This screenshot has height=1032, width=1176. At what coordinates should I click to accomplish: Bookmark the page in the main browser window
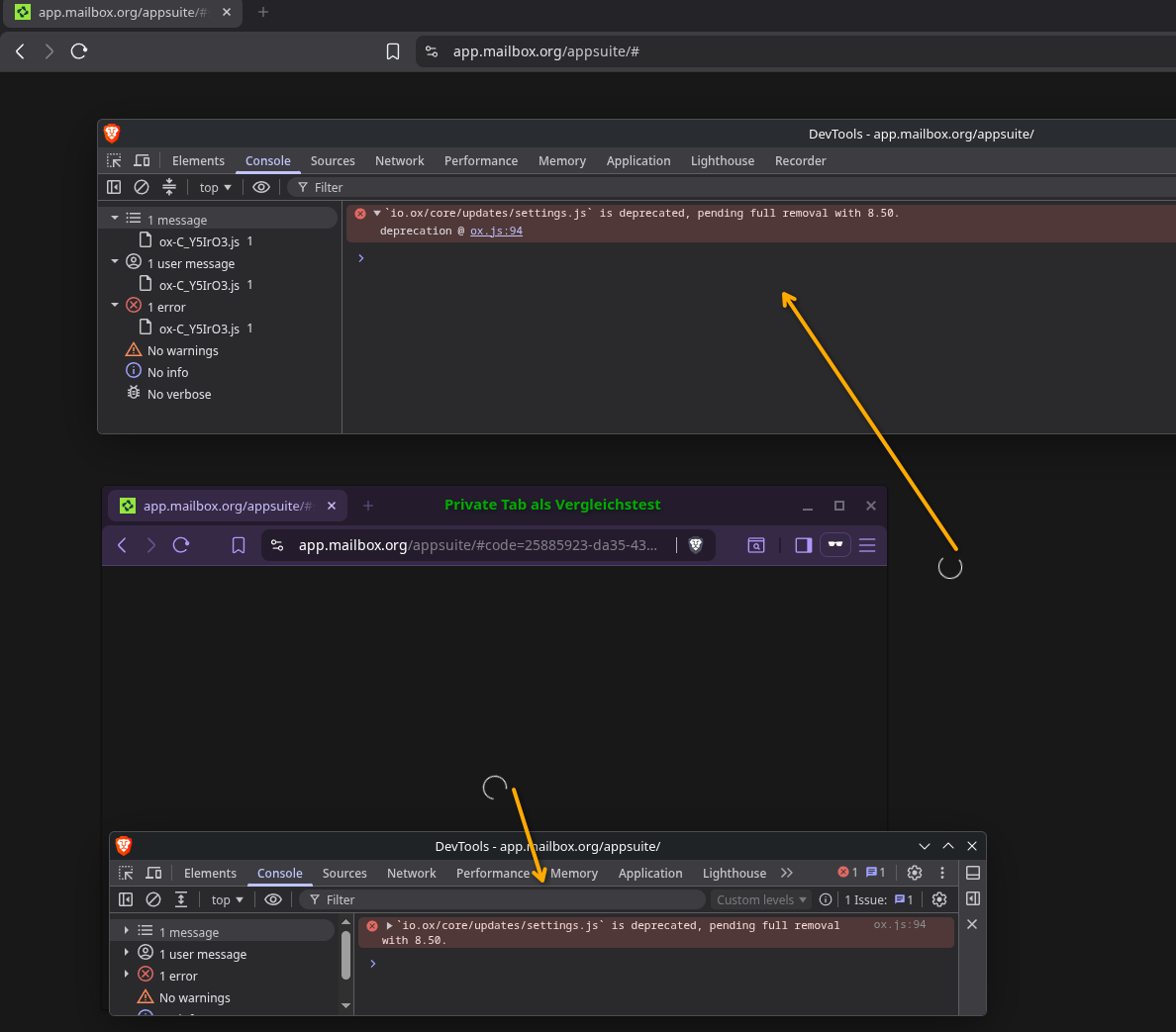[x=392, y=51]
